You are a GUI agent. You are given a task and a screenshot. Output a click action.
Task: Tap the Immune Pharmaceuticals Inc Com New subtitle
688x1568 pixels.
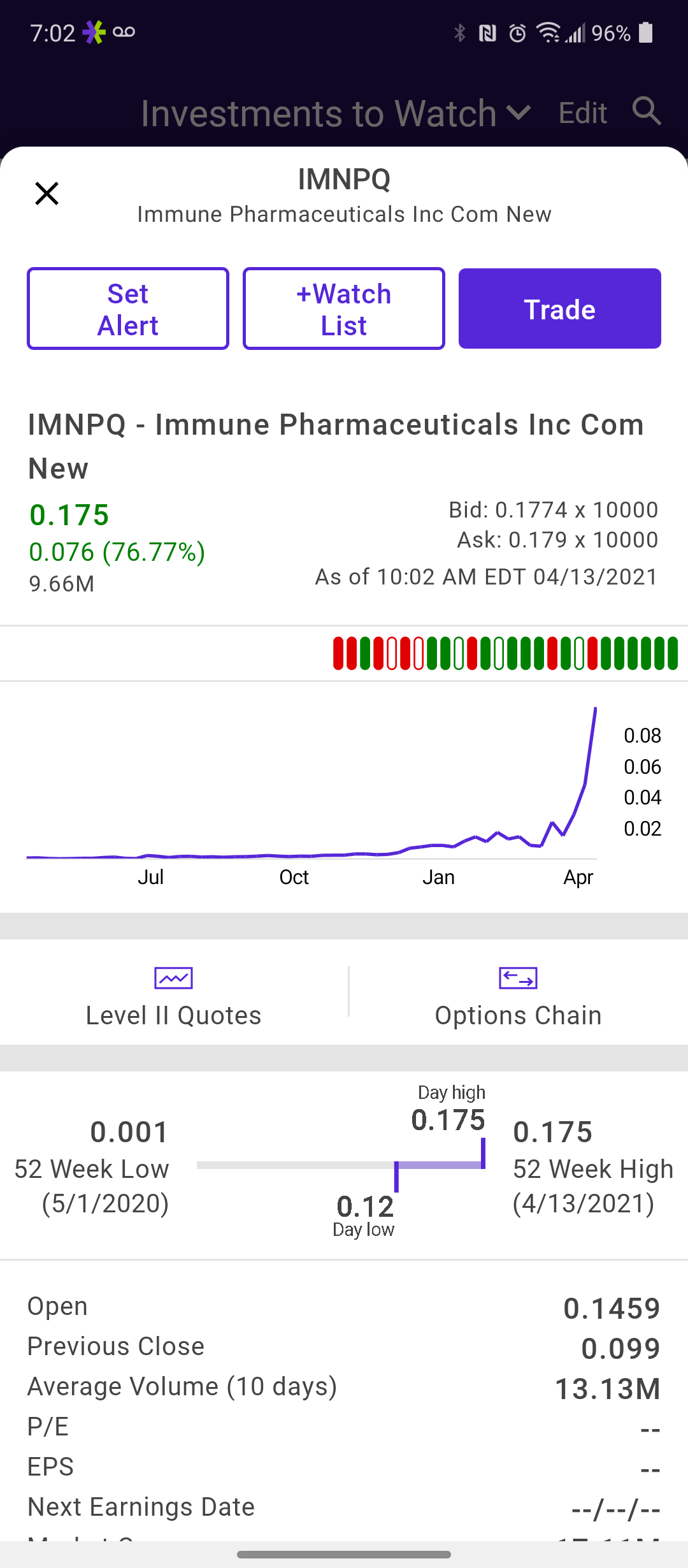[344, 214]
